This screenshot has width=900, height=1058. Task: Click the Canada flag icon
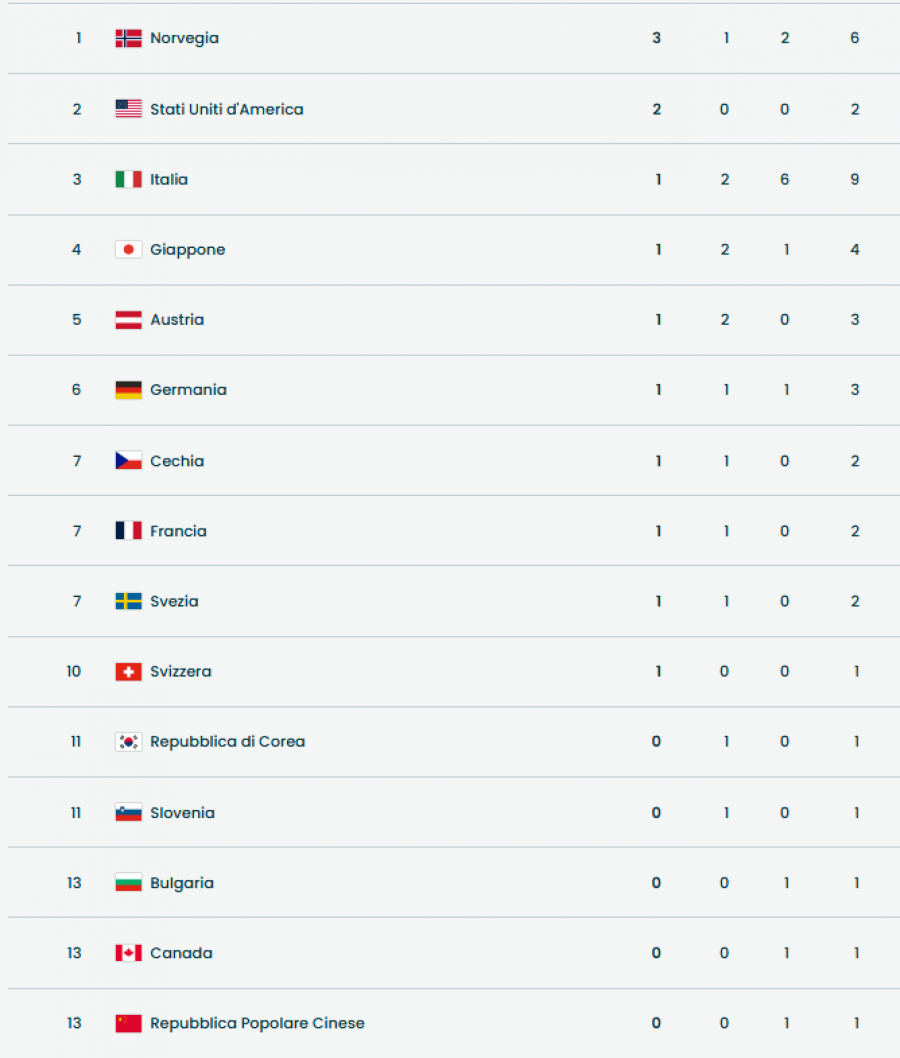(128, 953)
